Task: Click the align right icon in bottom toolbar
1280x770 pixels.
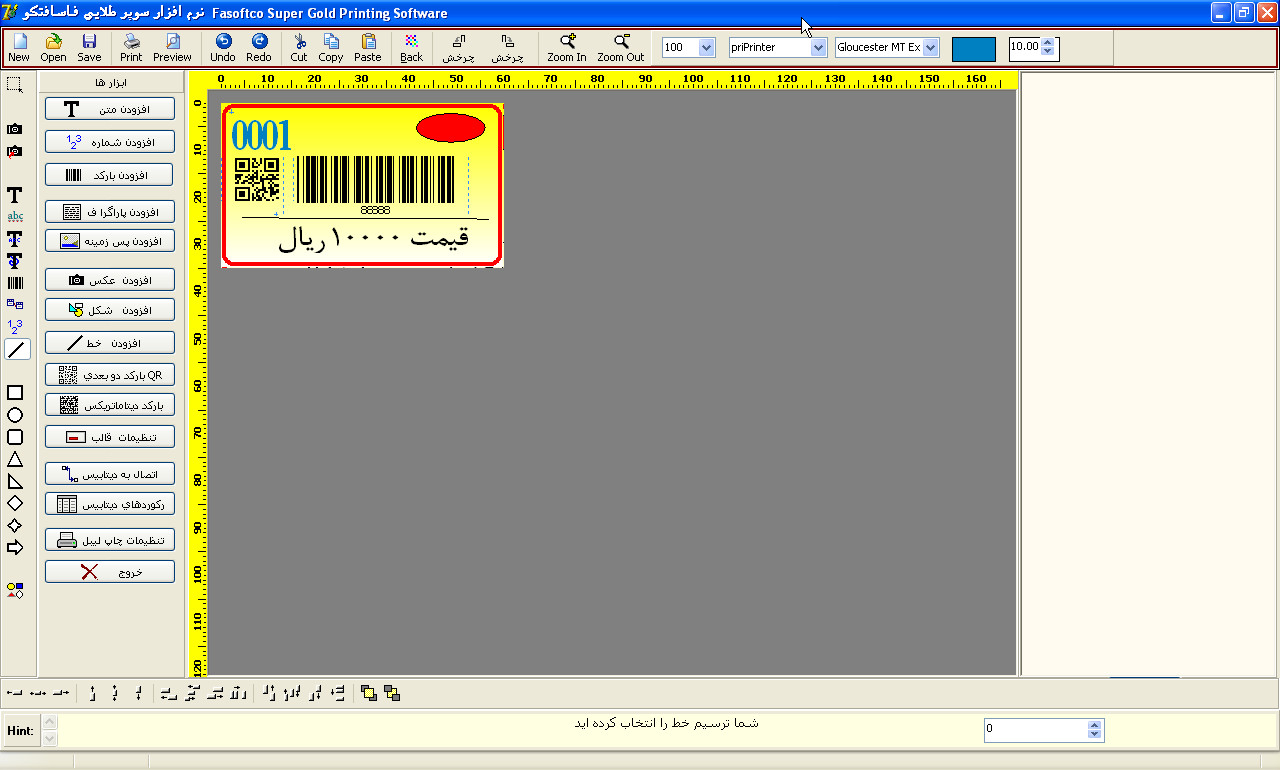Action: [61, 692]
